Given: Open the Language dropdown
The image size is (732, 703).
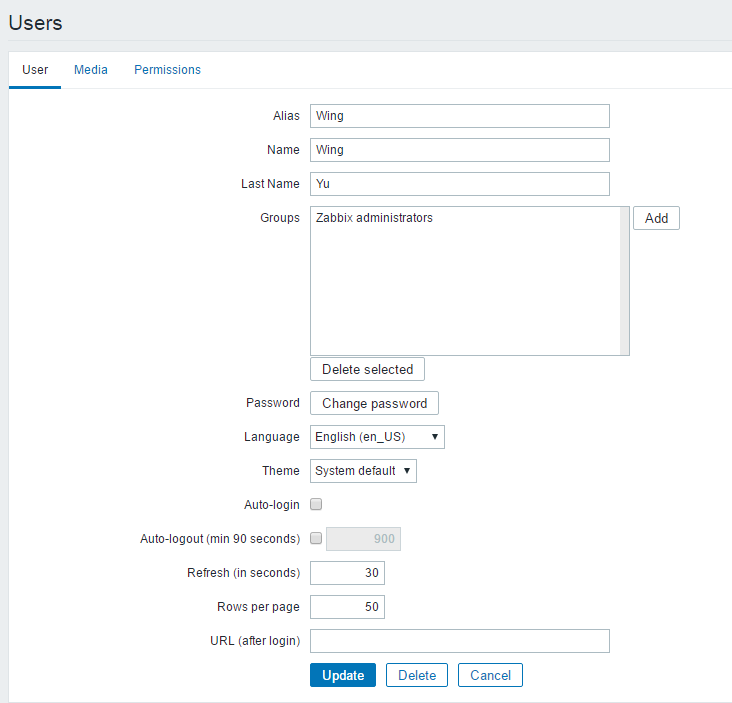Looking at the screenshot, I should 377,437.
